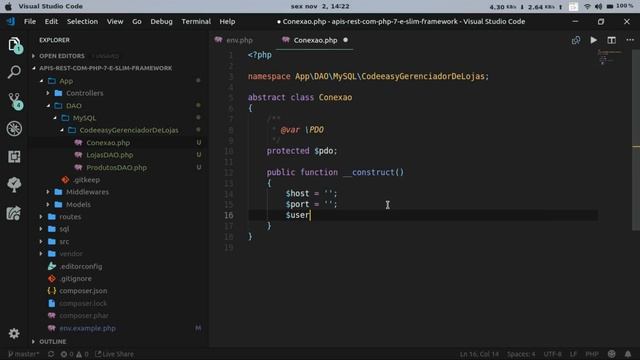Click the volume icon in system menu bar
Image resolution: width=640 pixels, height=360 pixels.
coord(598,7)
